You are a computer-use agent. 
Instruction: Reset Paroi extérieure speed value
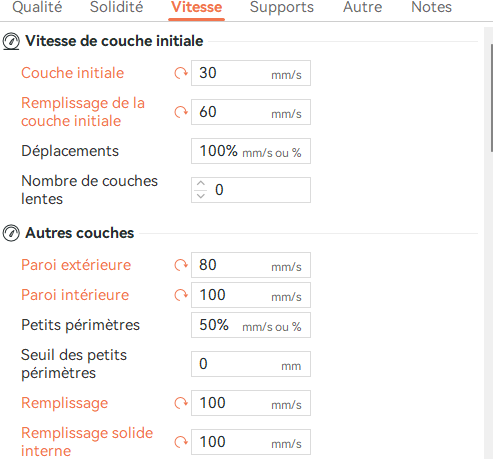pyautogui.click(x=181, y=265)
